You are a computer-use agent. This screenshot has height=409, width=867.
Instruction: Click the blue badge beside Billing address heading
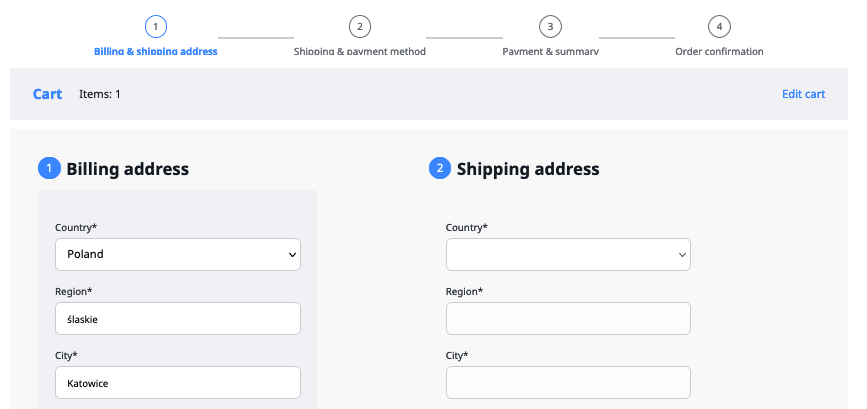click(x=49, y=169)
